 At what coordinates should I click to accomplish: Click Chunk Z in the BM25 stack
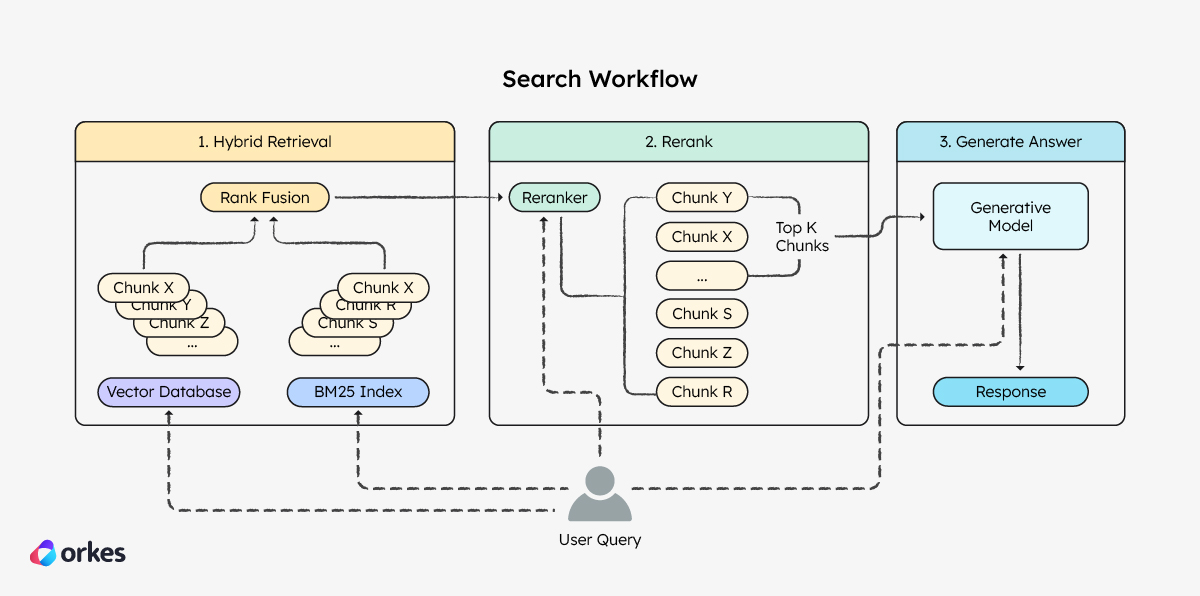[180, 322]
